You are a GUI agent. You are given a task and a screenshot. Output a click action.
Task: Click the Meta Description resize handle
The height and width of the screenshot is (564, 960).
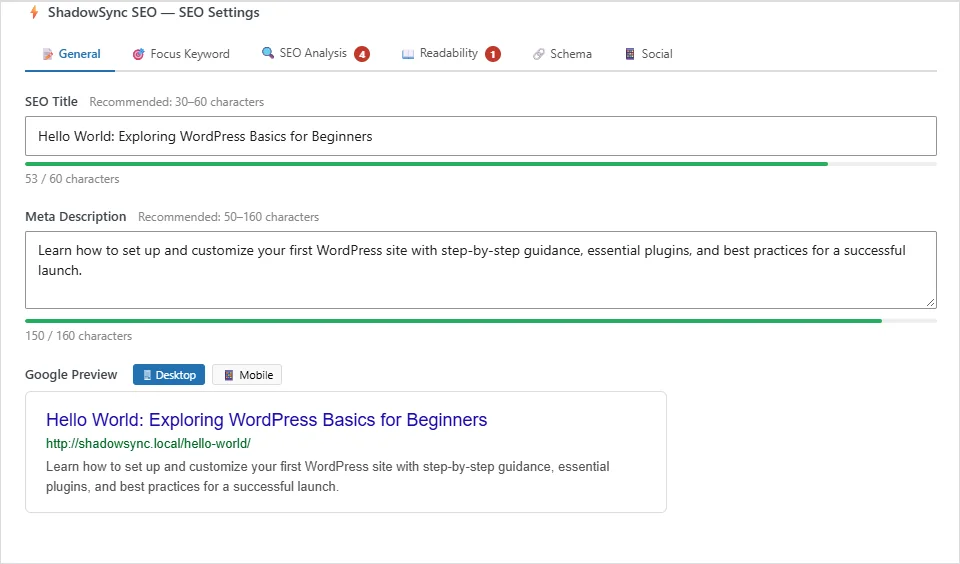pos(931,303)
